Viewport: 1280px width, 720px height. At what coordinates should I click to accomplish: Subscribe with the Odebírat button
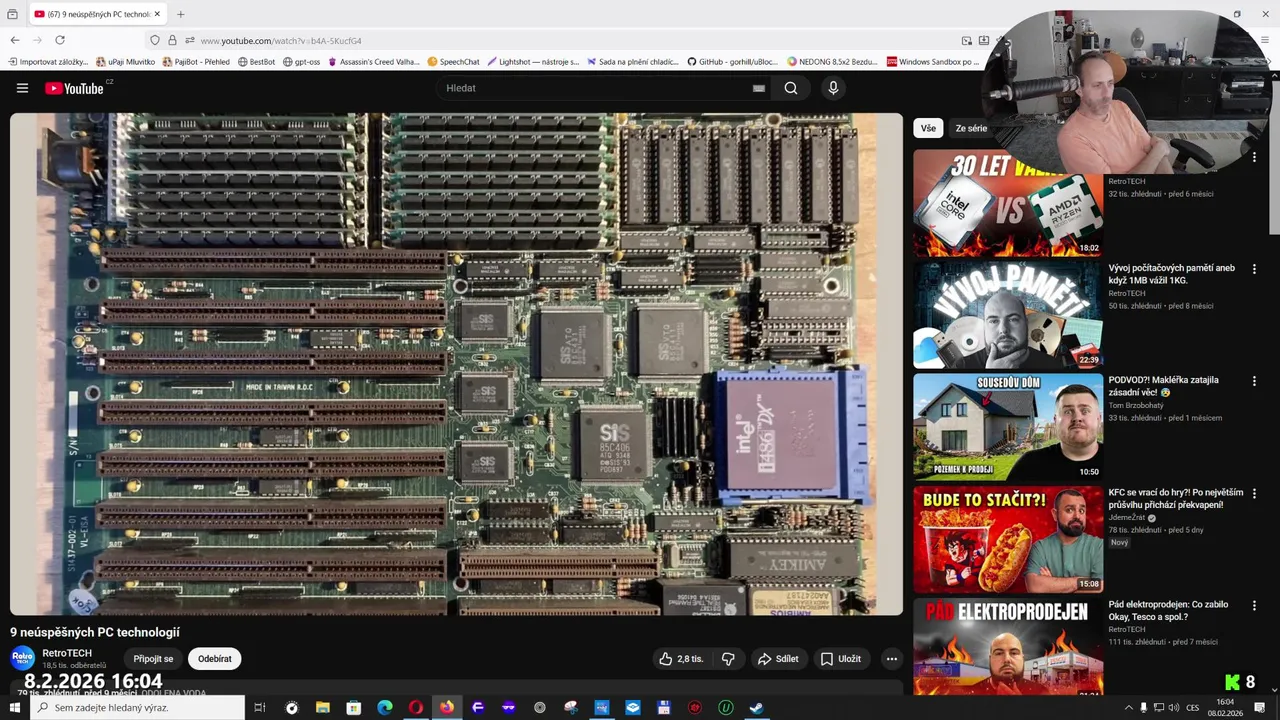[215, 659]
